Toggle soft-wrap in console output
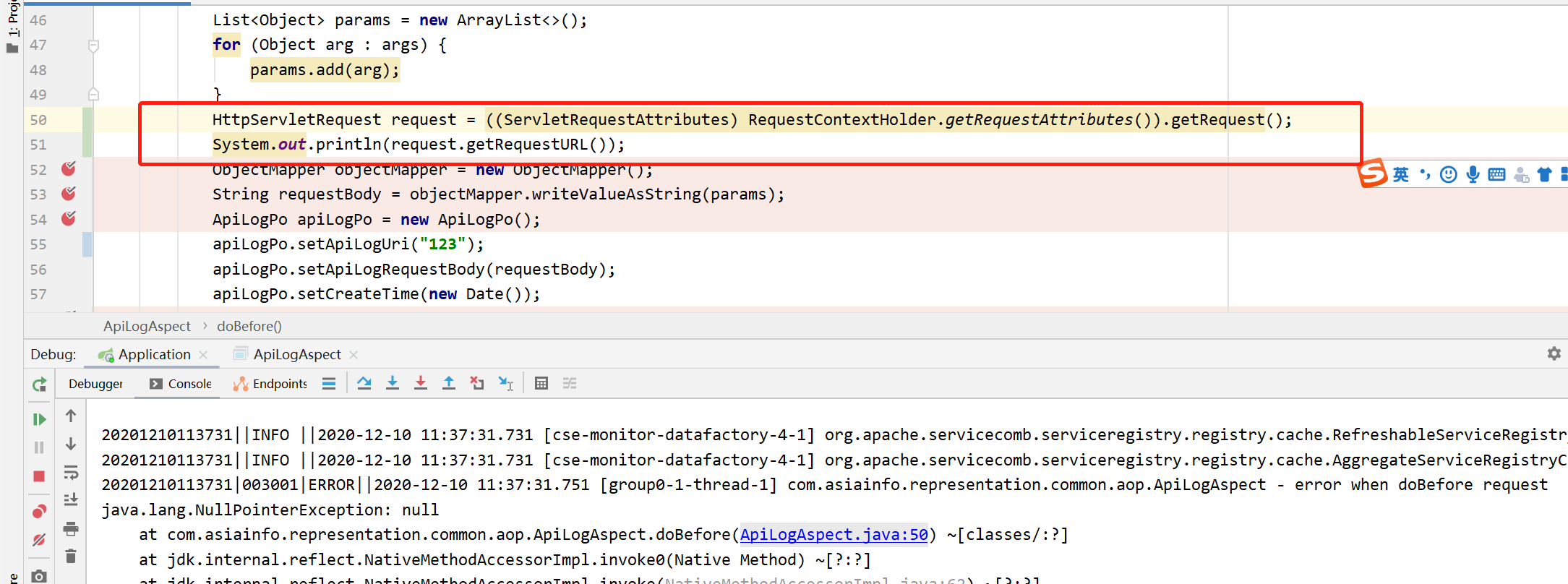The width and height of the screenshot is (1568, 584). pos(71,473)
